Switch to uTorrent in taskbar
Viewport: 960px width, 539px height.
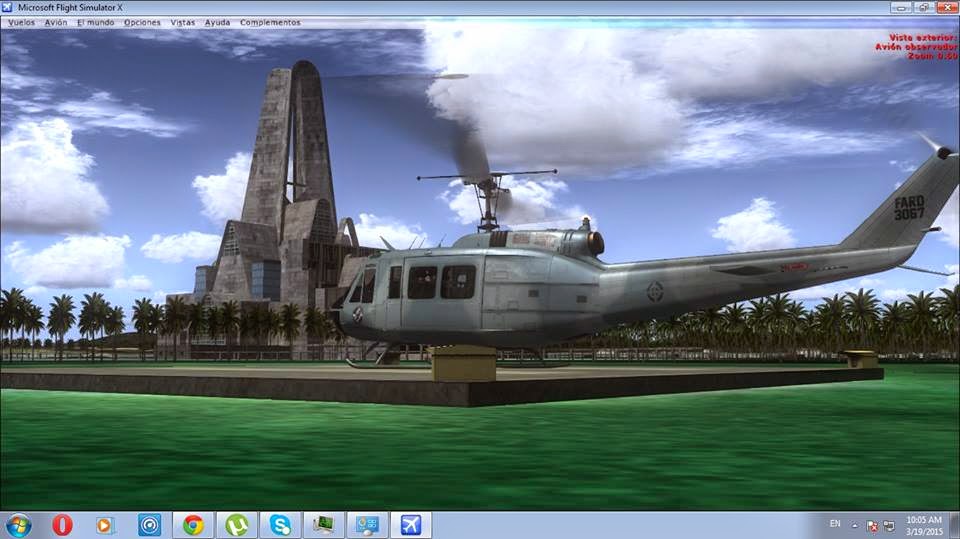point(236,525)
